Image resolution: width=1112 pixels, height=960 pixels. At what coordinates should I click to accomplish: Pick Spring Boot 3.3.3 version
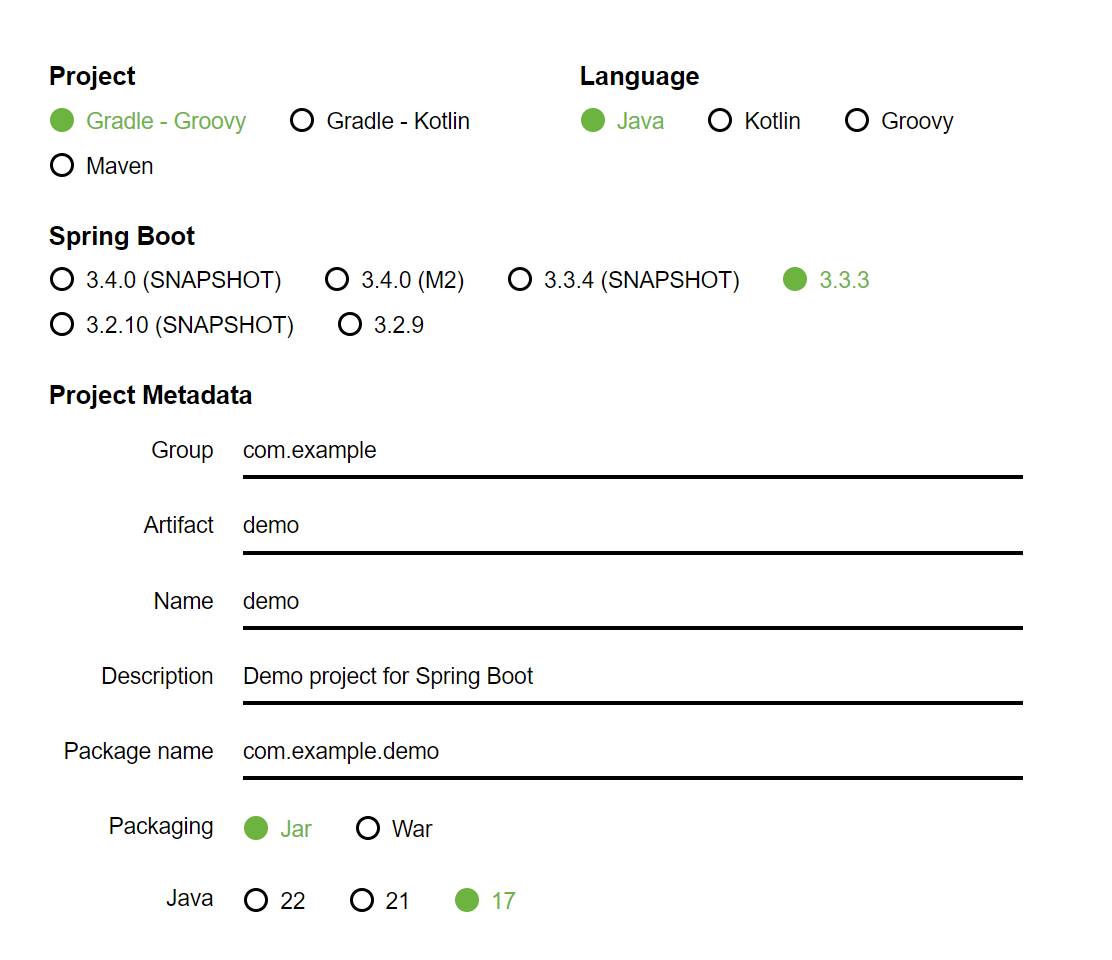click(x=795, y=280)
